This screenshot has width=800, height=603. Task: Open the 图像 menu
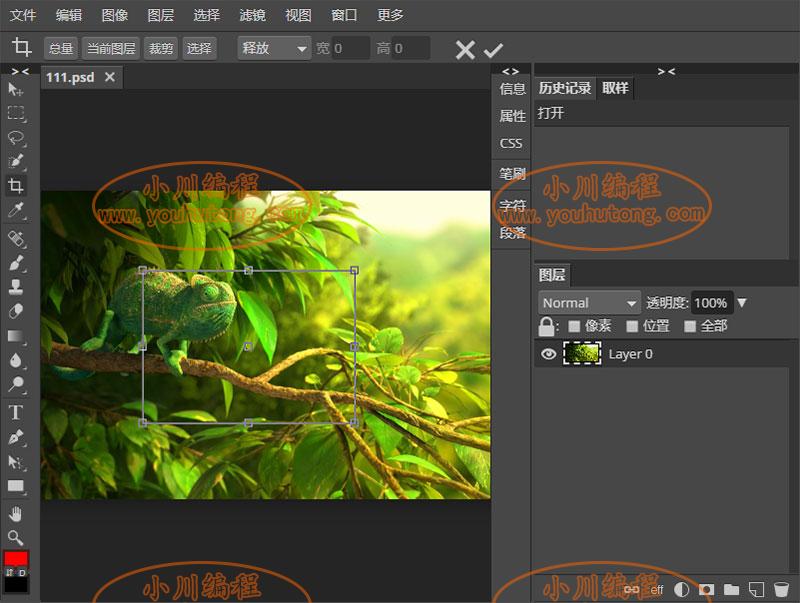coord(115,15)
